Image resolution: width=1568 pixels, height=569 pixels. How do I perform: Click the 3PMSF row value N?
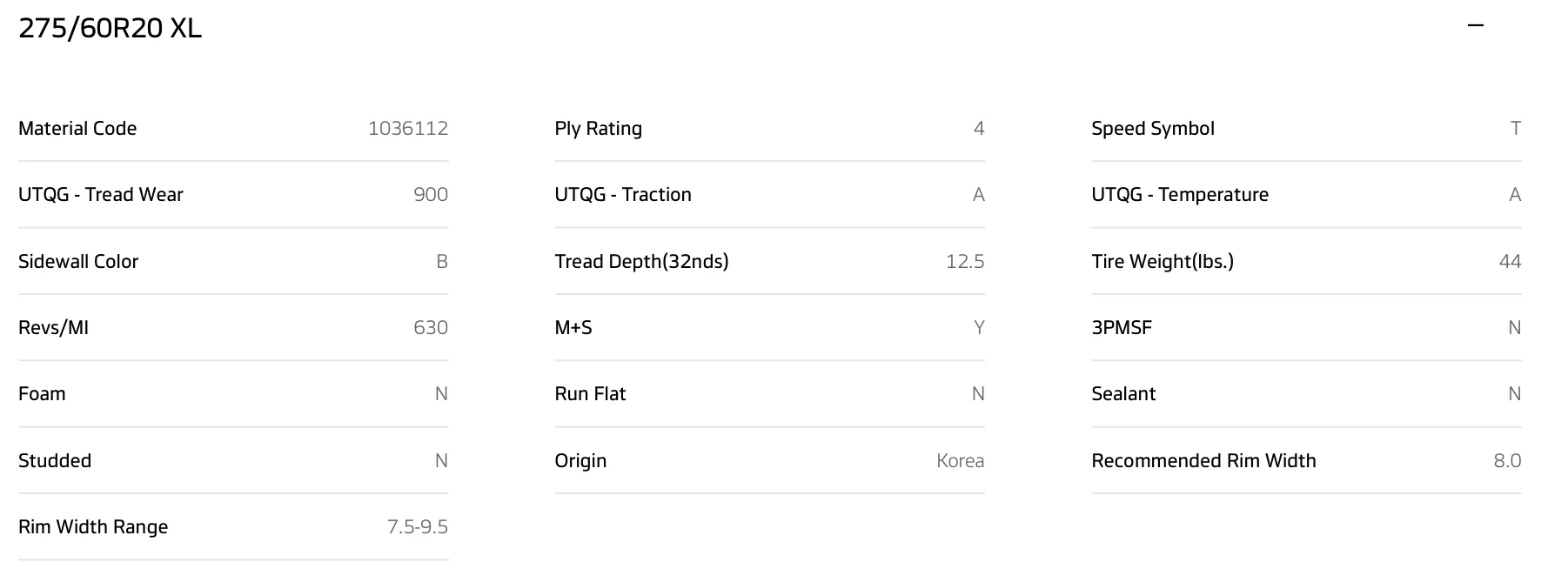click(1513, 327)
